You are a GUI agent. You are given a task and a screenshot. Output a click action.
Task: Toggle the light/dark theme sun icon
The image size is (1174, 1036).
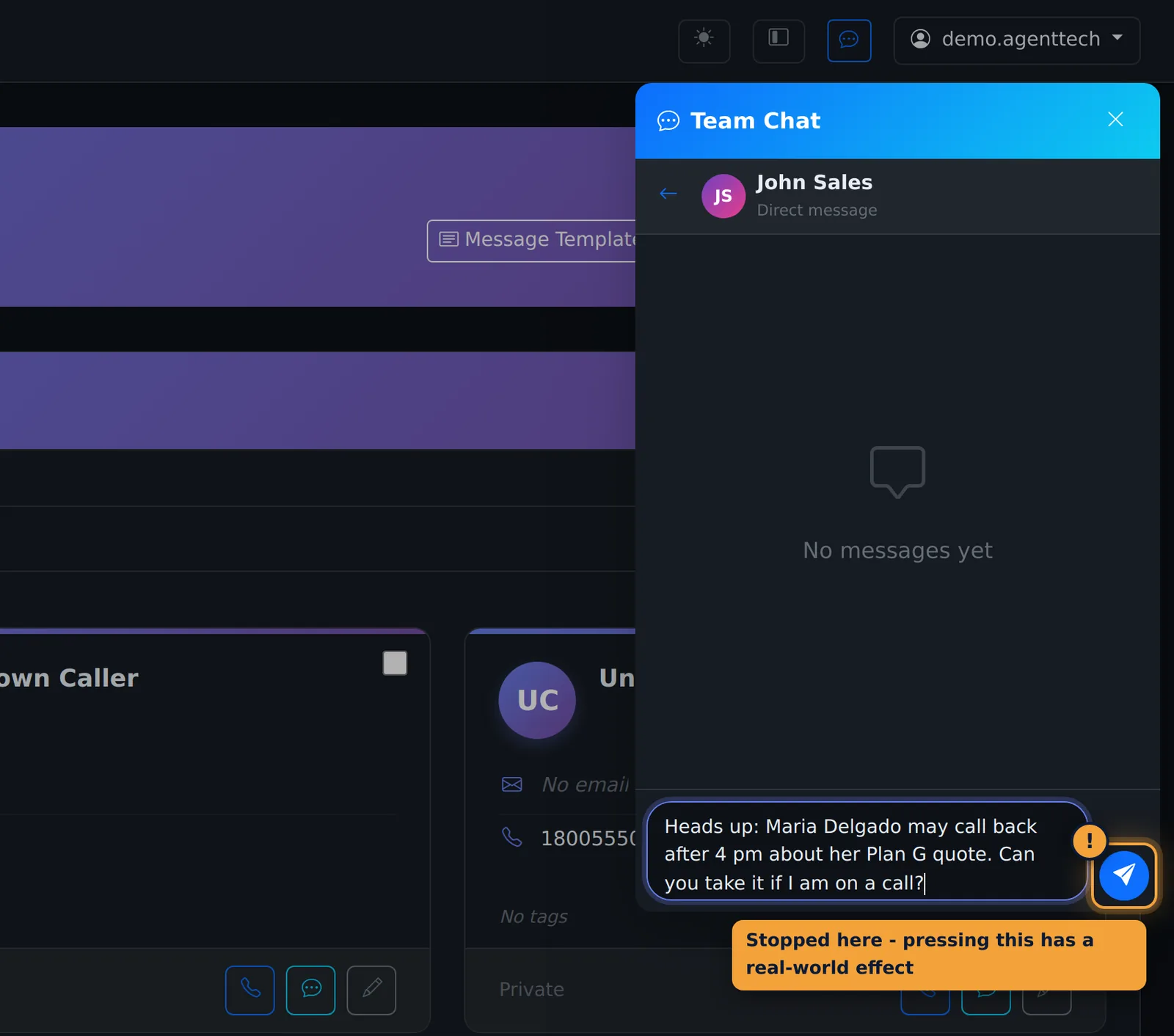point(704,41)
